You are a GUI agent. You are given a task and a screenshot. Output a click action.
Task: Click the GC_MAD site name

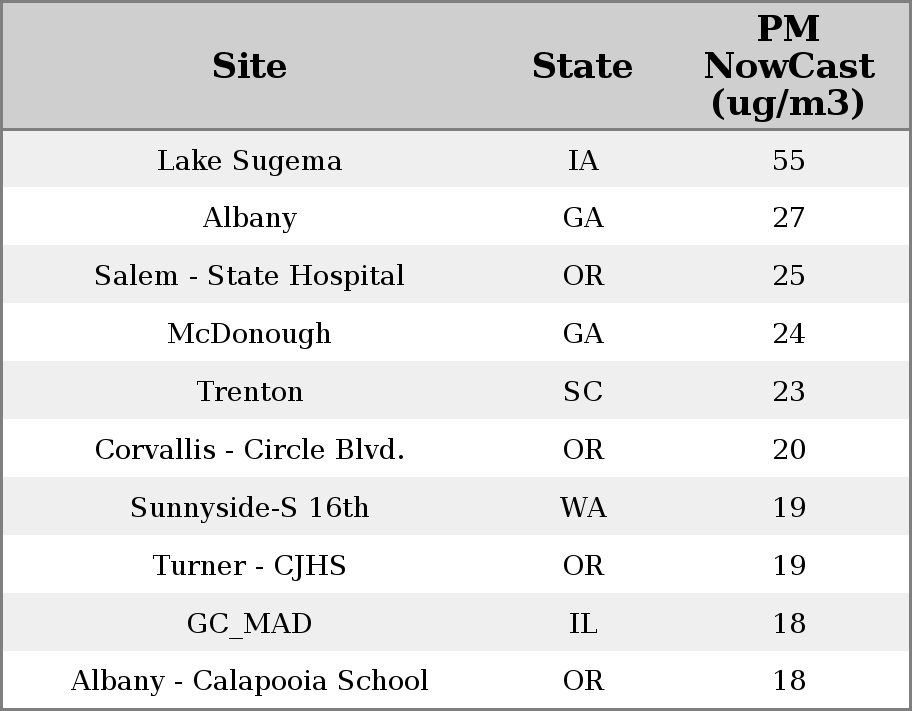pyautogui.click(x=249, y=623)
